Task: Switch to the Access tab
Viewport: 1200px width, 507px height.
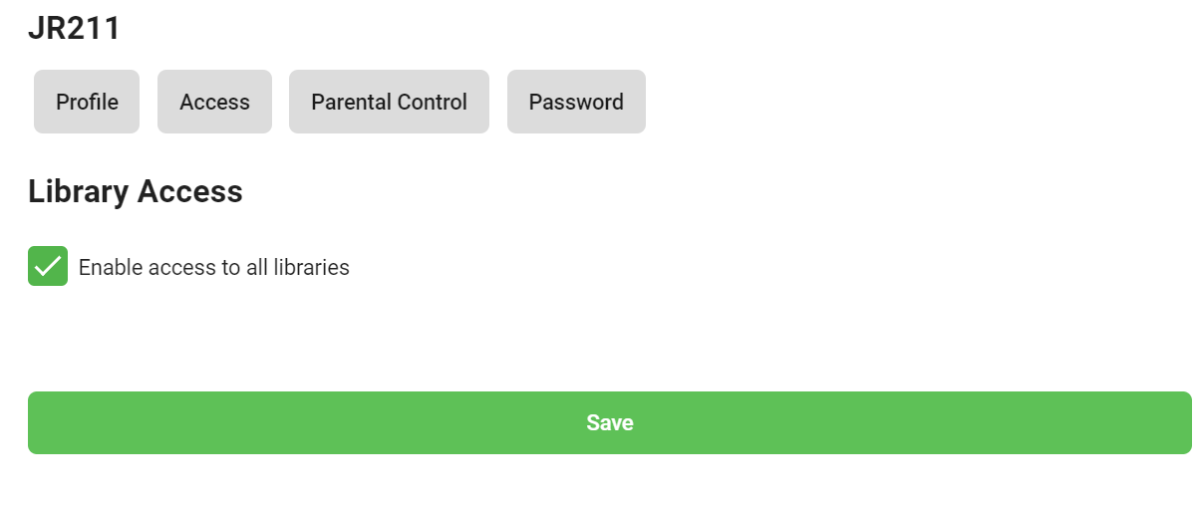Action: [214, 102]
